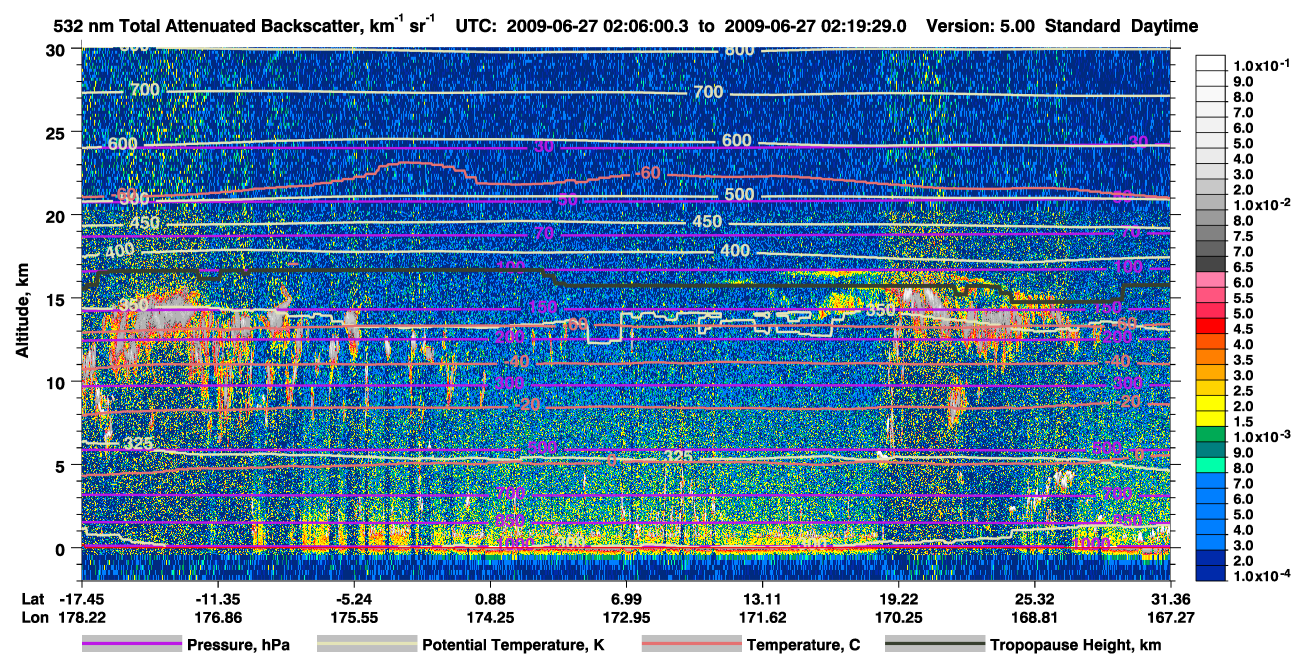The height and width of the screenshot is (667, 1300).
Task: Click latitude value '25.32'
Action: point(1035,600)
